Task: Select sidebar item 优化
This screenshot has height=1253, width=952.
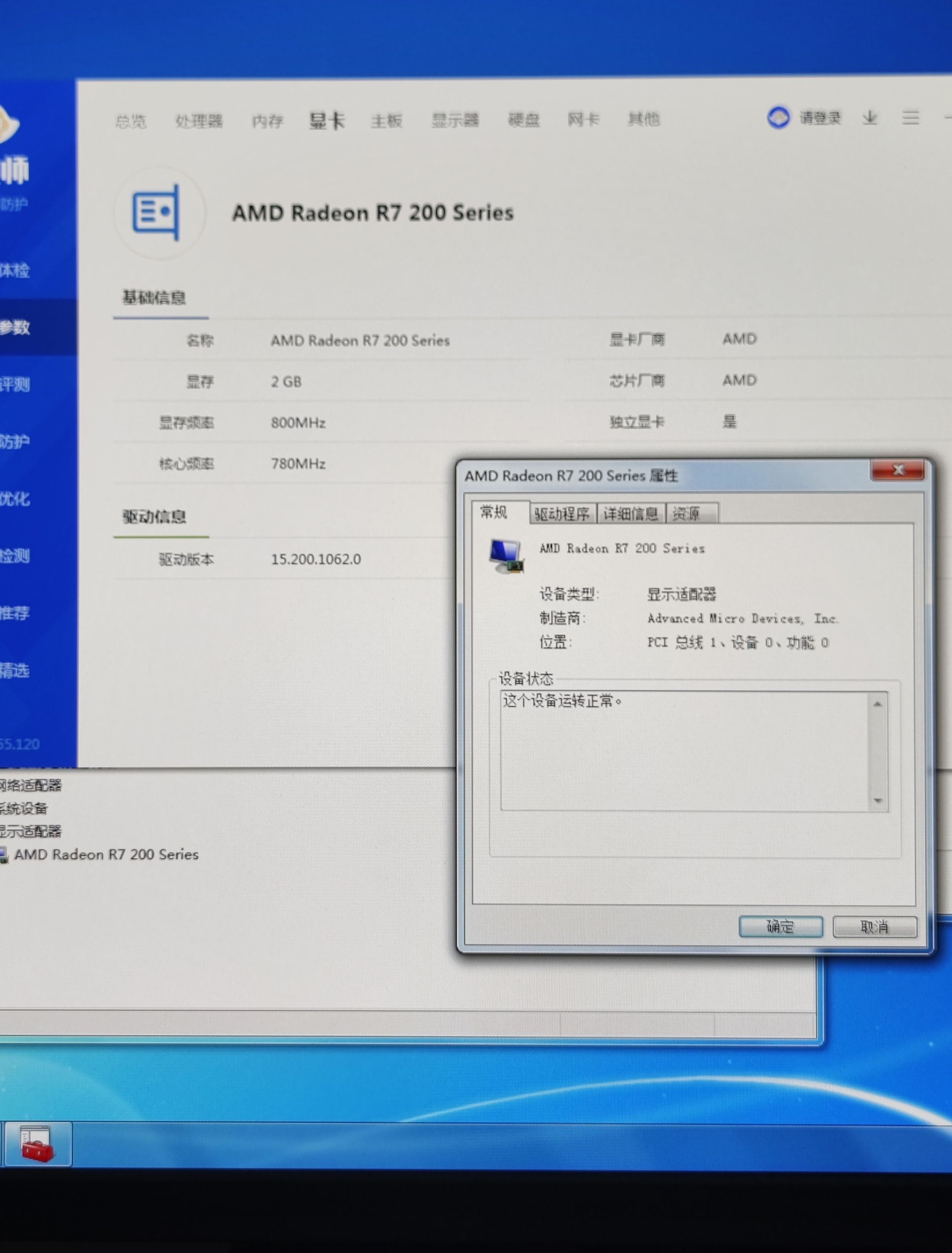Action: pos(15,498)
